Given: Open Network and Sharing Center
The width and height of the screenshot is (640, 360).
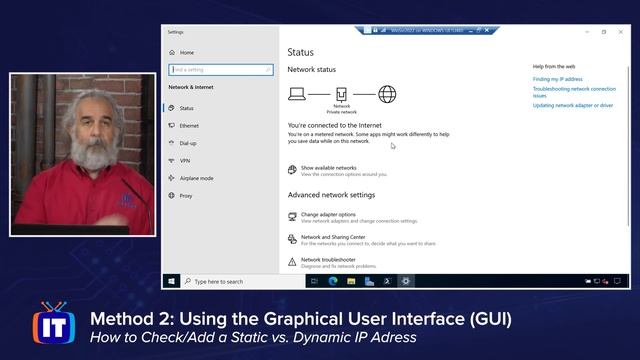Looking at the screenshot, I should tap(362, 240).
